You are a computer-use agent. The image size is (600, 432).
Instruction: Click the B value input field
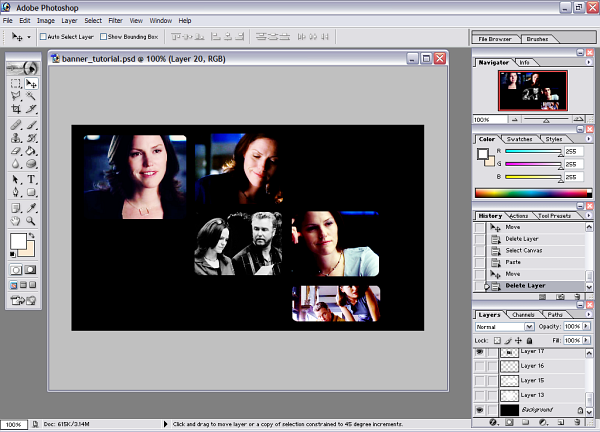574,177
